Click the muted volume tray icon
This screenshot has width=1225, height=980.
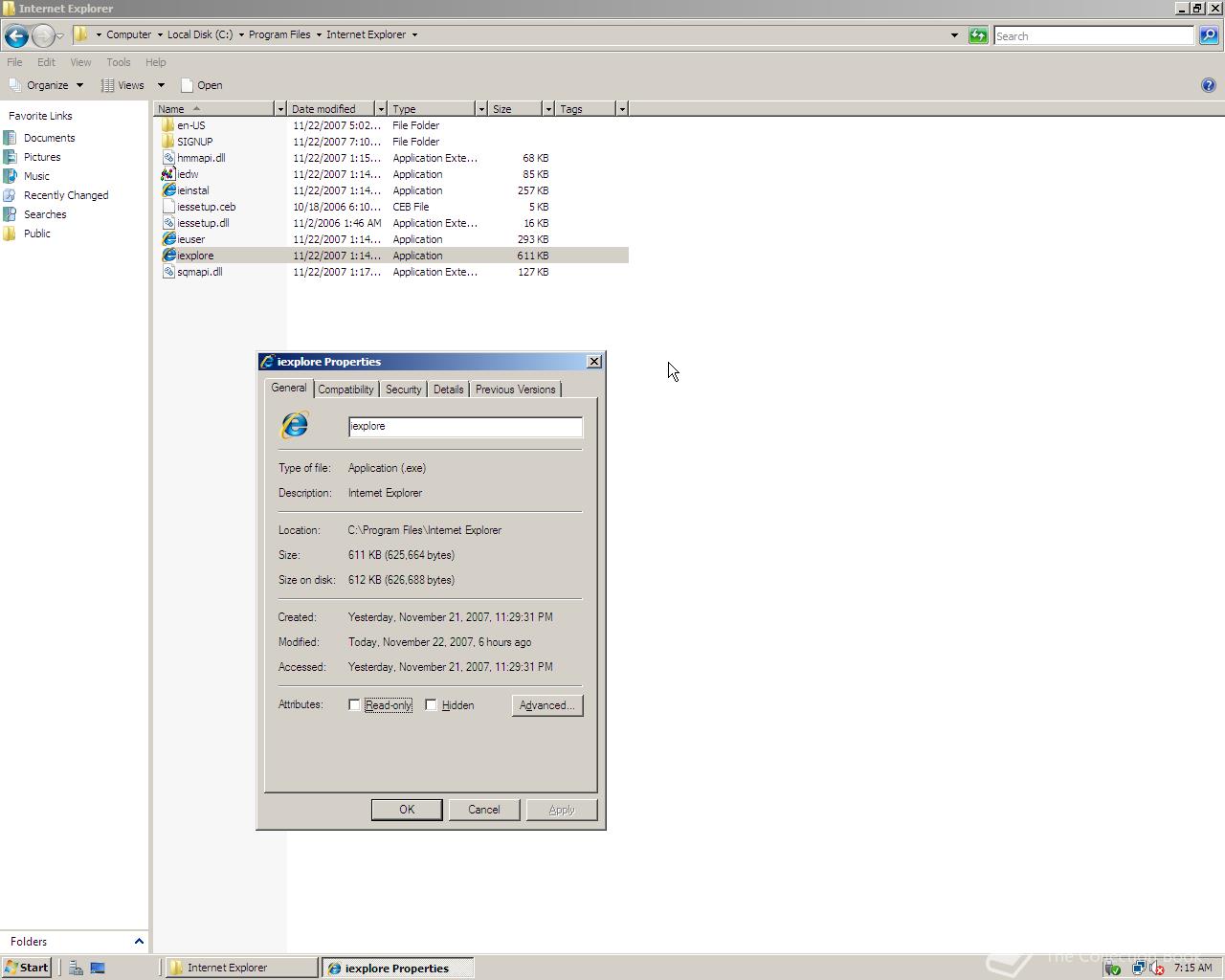(1156, 968)
